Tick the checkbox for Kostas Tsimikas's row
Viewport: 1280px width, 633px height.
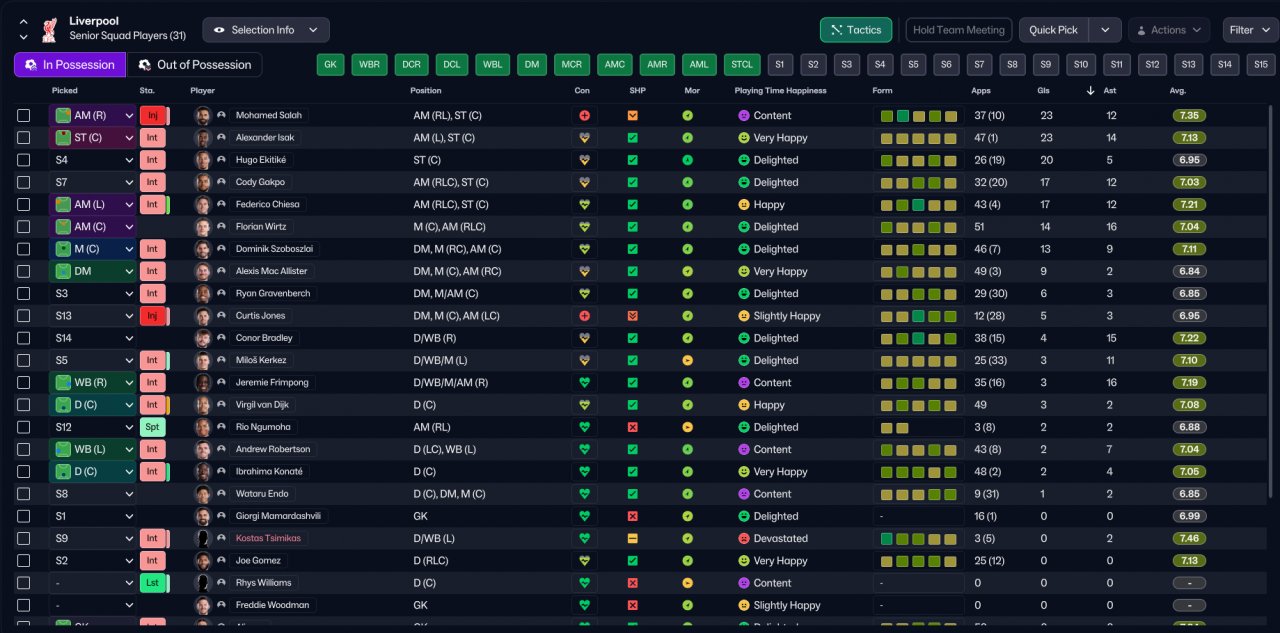tap(24, 538)
